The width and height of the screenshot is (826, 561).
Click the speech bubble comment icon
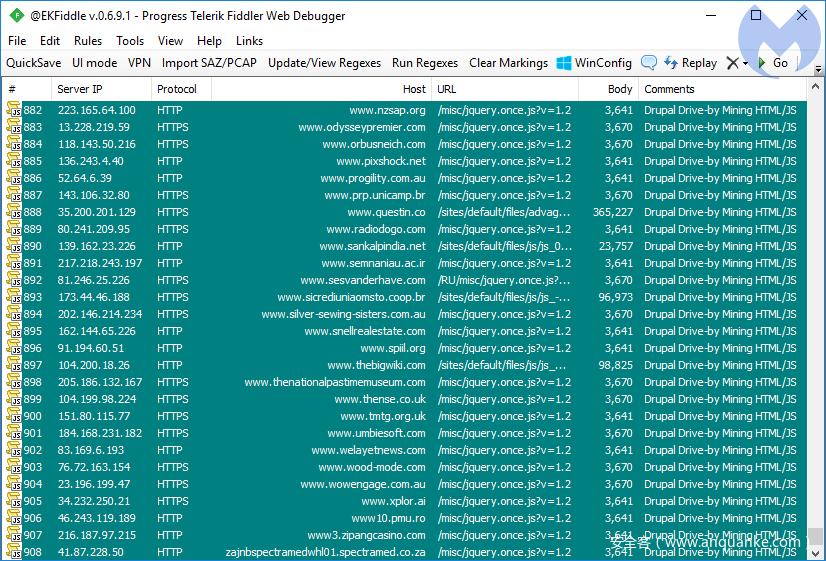[x=649, y=63]
